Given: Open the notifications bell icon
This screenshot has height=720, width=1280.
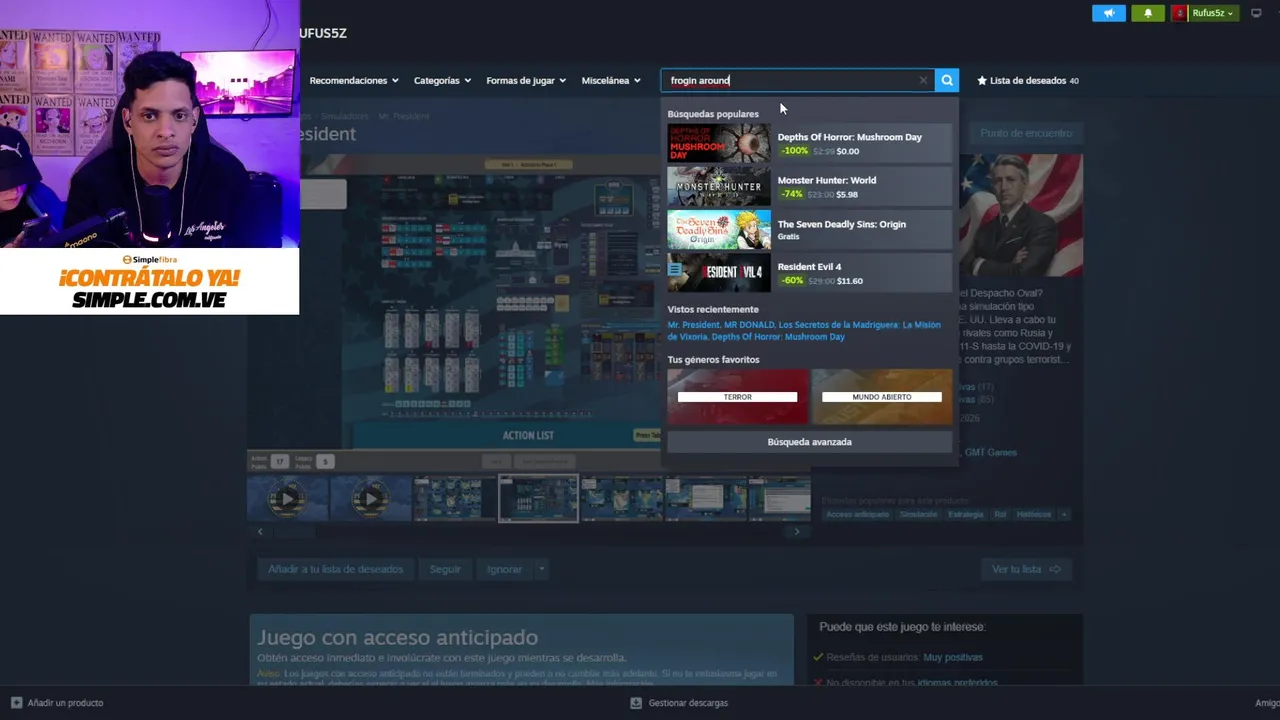Looking at the screenshot, I should (x=1147, y=13).
